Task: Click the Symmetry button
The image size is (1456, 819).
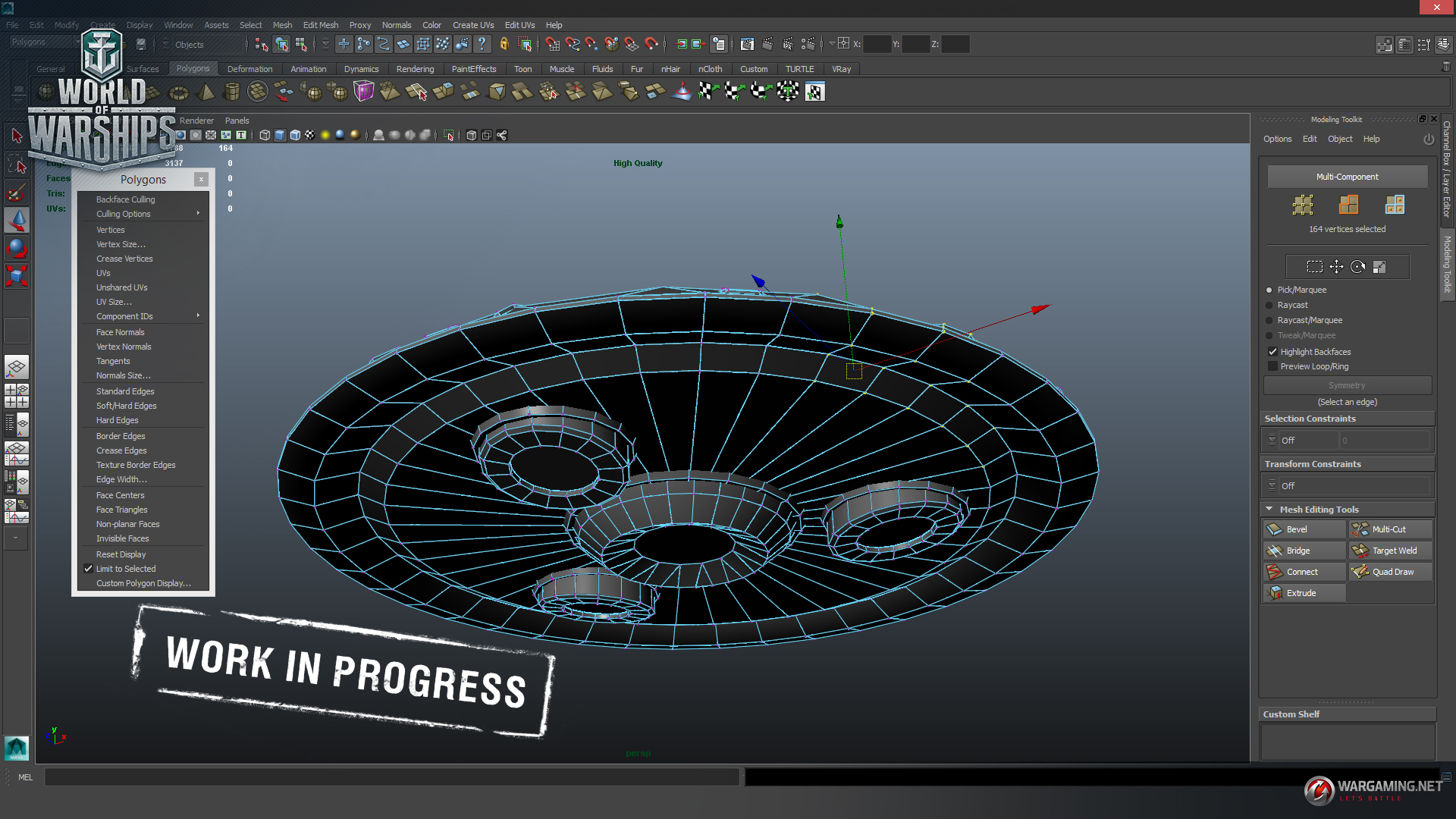Action: coord(1347,385)
